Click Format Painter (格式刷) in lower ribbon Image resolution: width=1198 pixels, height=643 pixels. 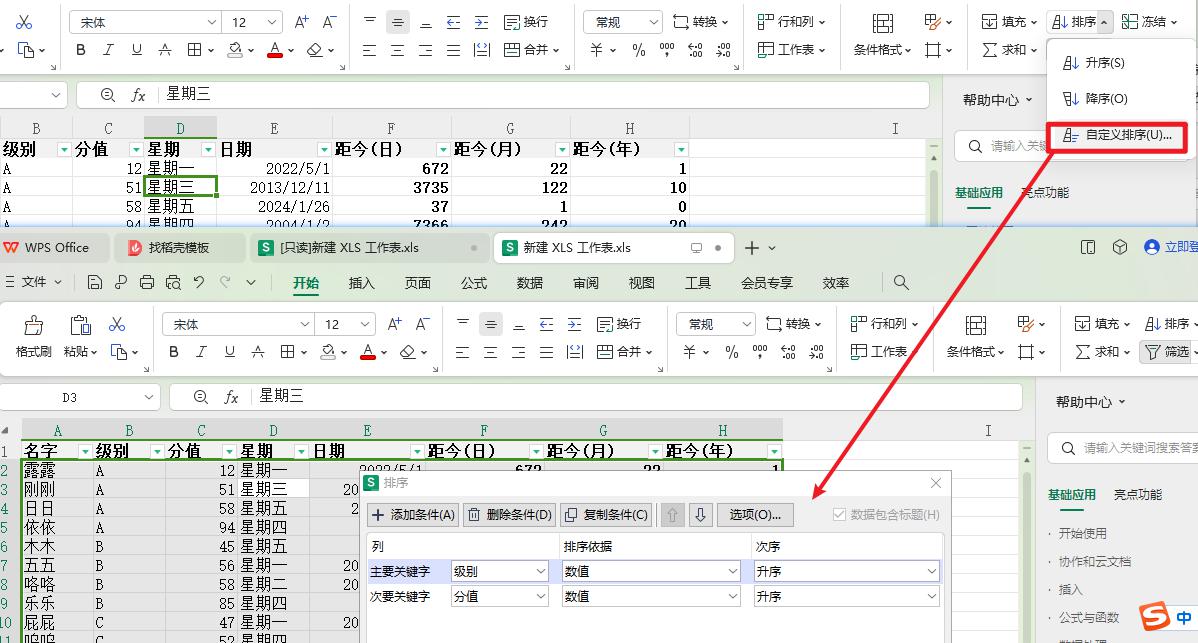click(x=33, y=336)
